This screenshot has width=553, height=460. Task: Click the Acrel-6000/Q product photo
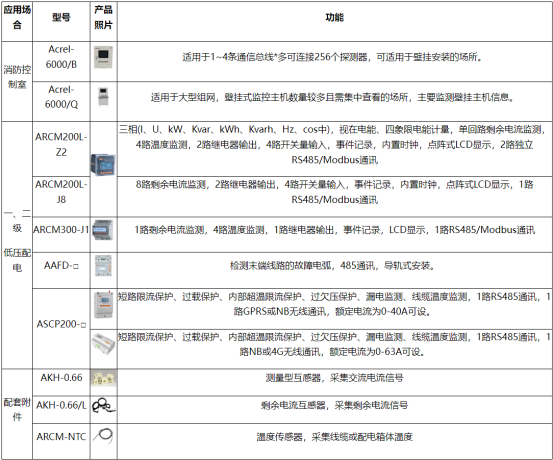click(103, 97)
